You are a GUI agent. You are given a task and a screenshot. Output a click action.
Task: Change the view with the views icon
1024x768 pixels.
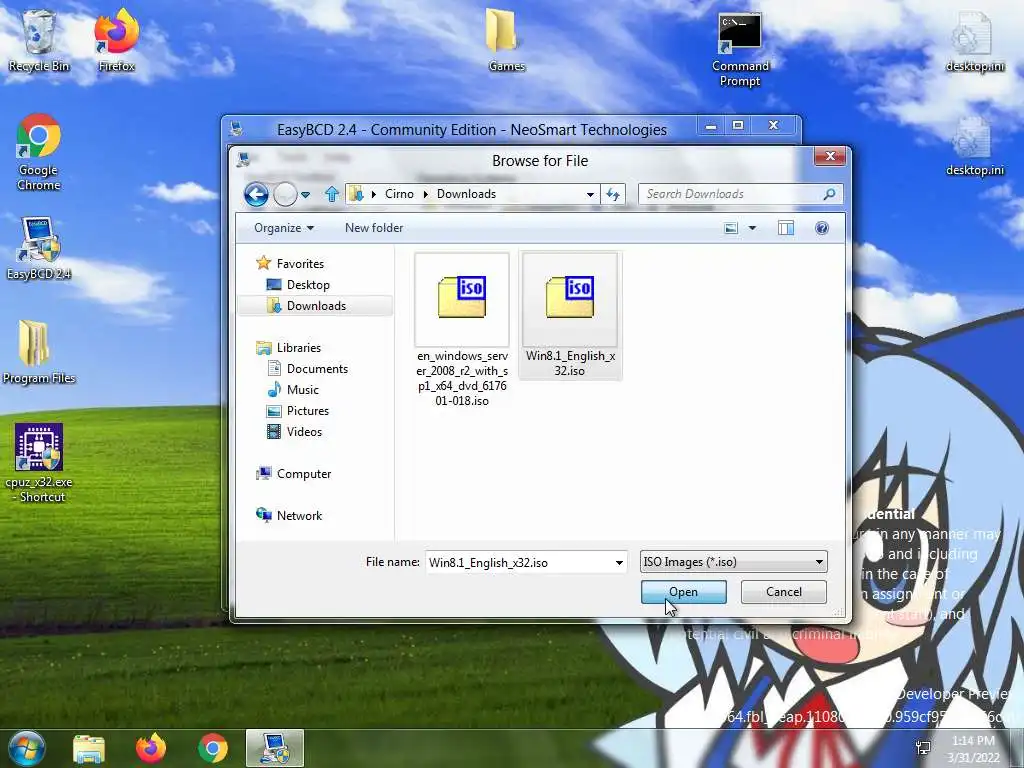731,228
